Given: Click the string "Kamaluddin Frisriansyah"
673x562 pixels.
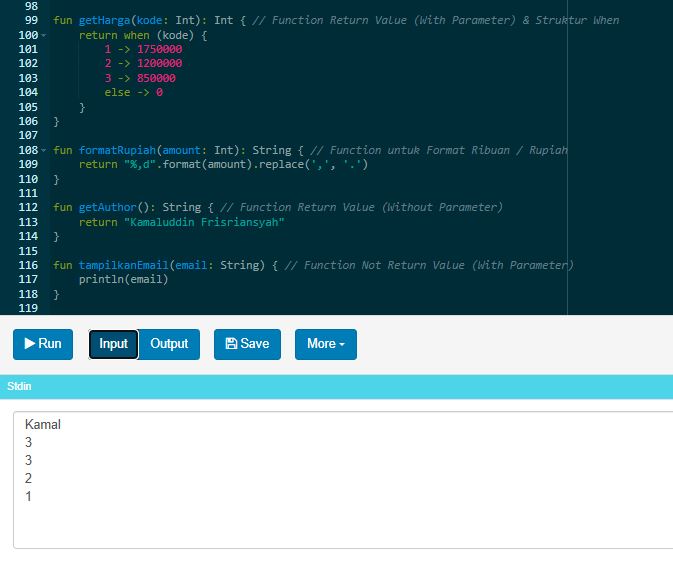Looking at the screenshot, I should tap(204, 222).
